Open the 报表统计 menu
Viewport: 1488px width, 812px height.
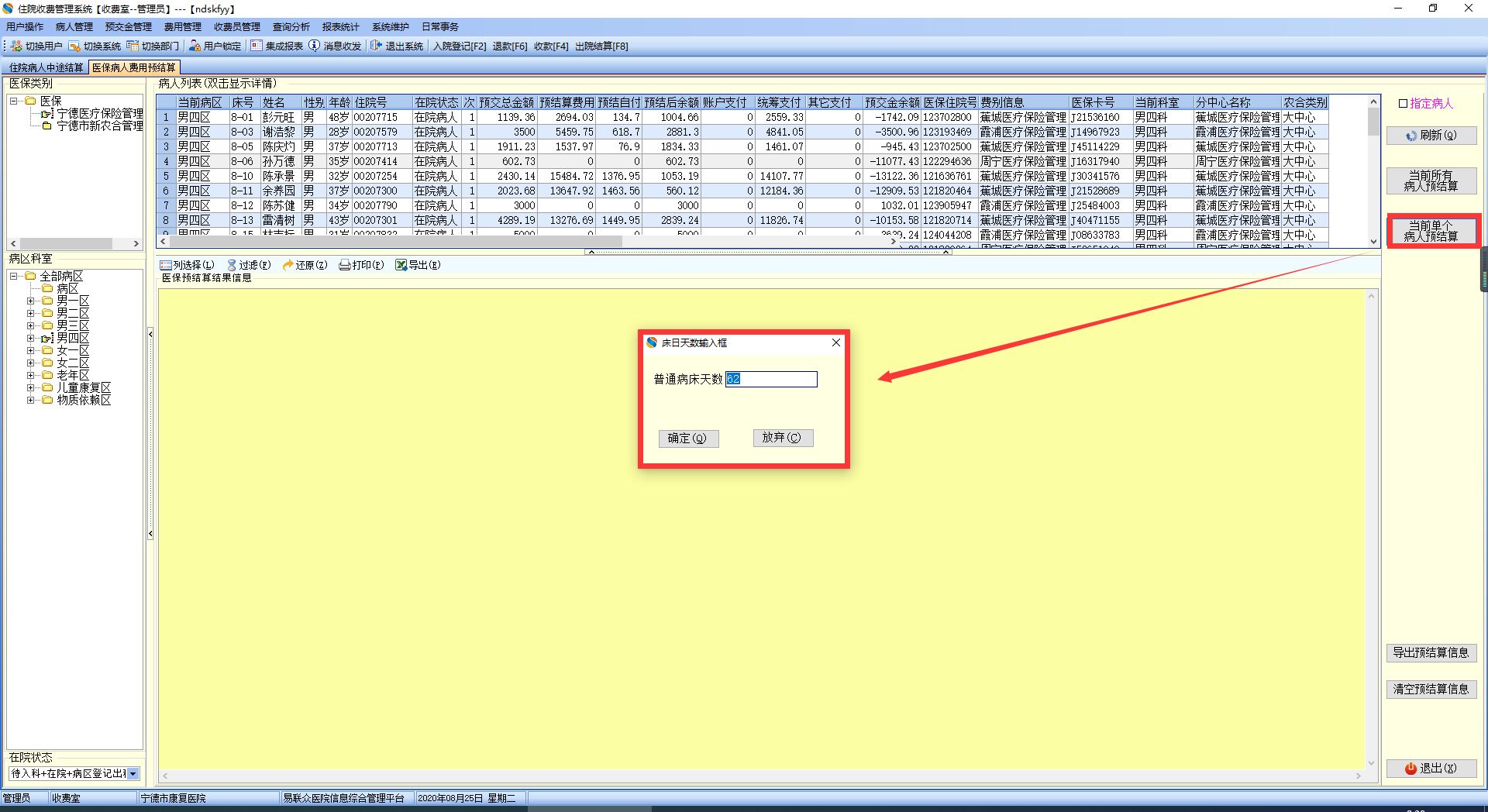[x=341, y=27]
